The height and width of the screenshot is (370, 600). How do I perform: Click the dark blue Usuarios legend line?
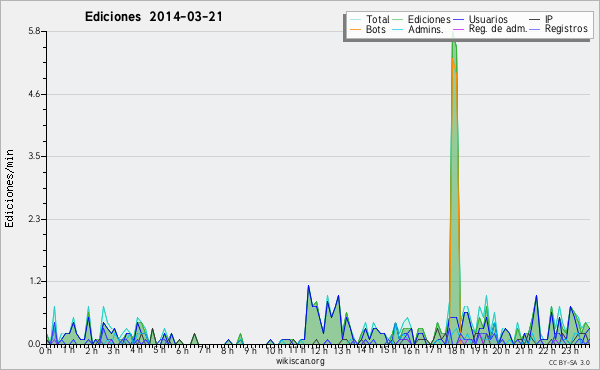coord(458,20)
